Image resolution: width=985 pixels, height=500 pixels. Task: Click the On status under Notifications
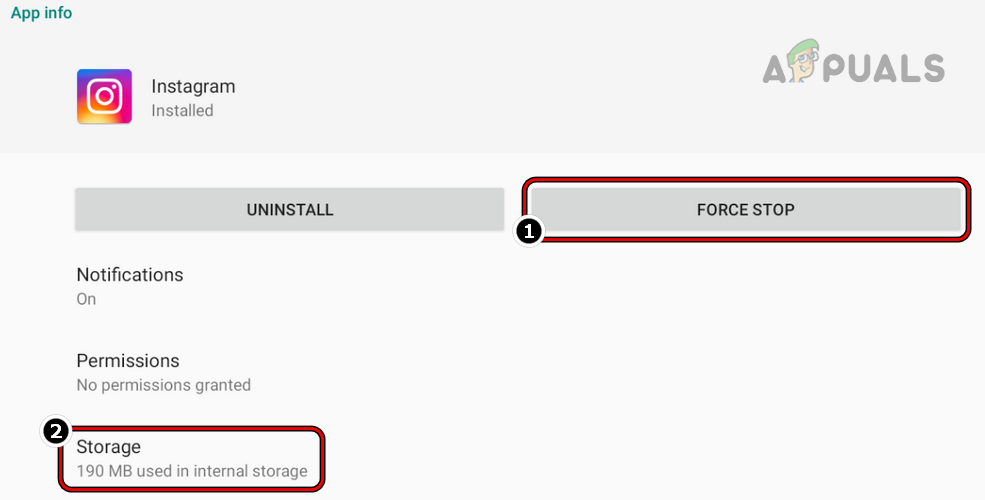click(86, 299)
